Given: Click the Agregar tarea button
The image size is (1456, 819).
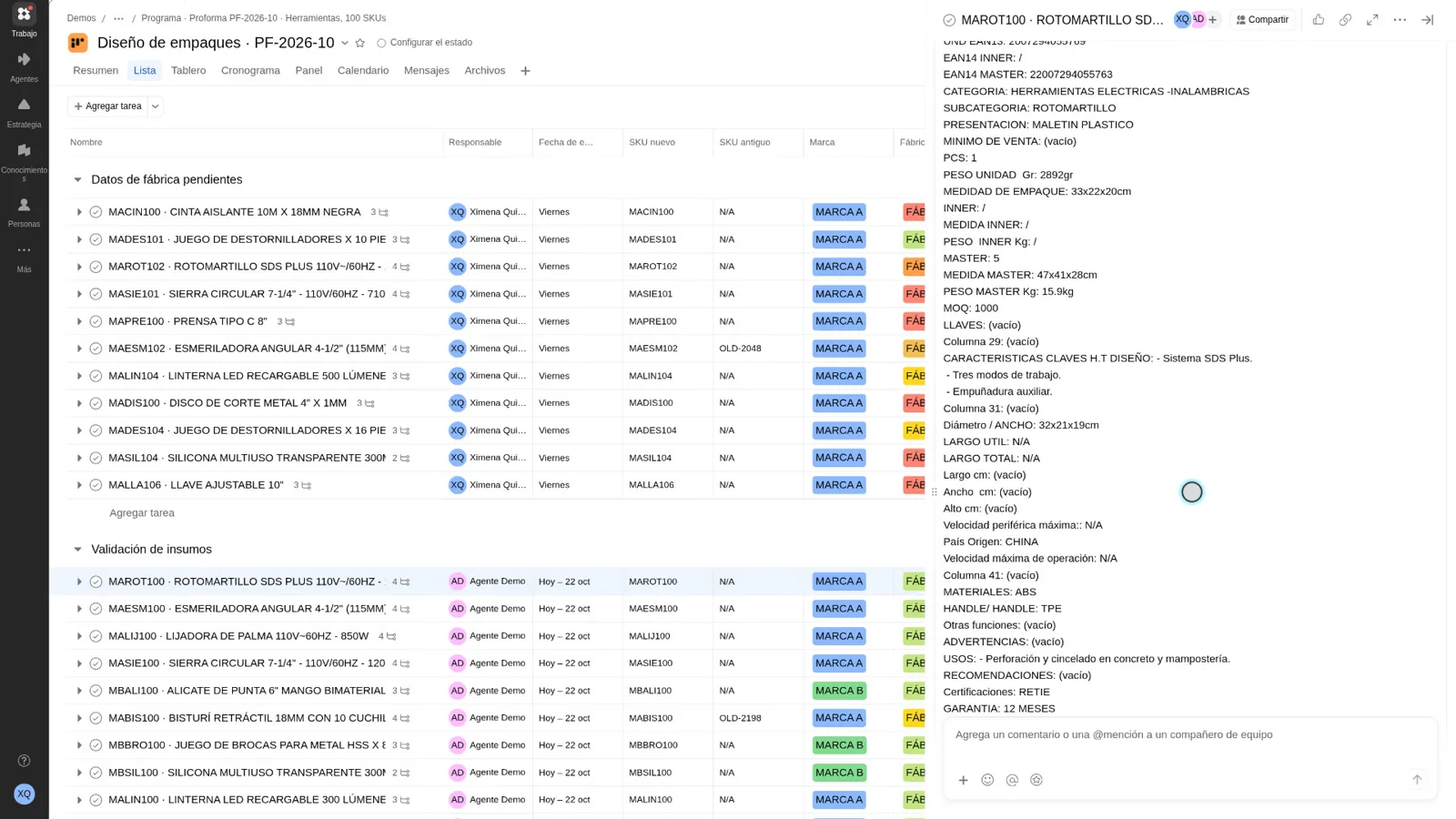Looking at the screenshot, I should click(107, 106).
